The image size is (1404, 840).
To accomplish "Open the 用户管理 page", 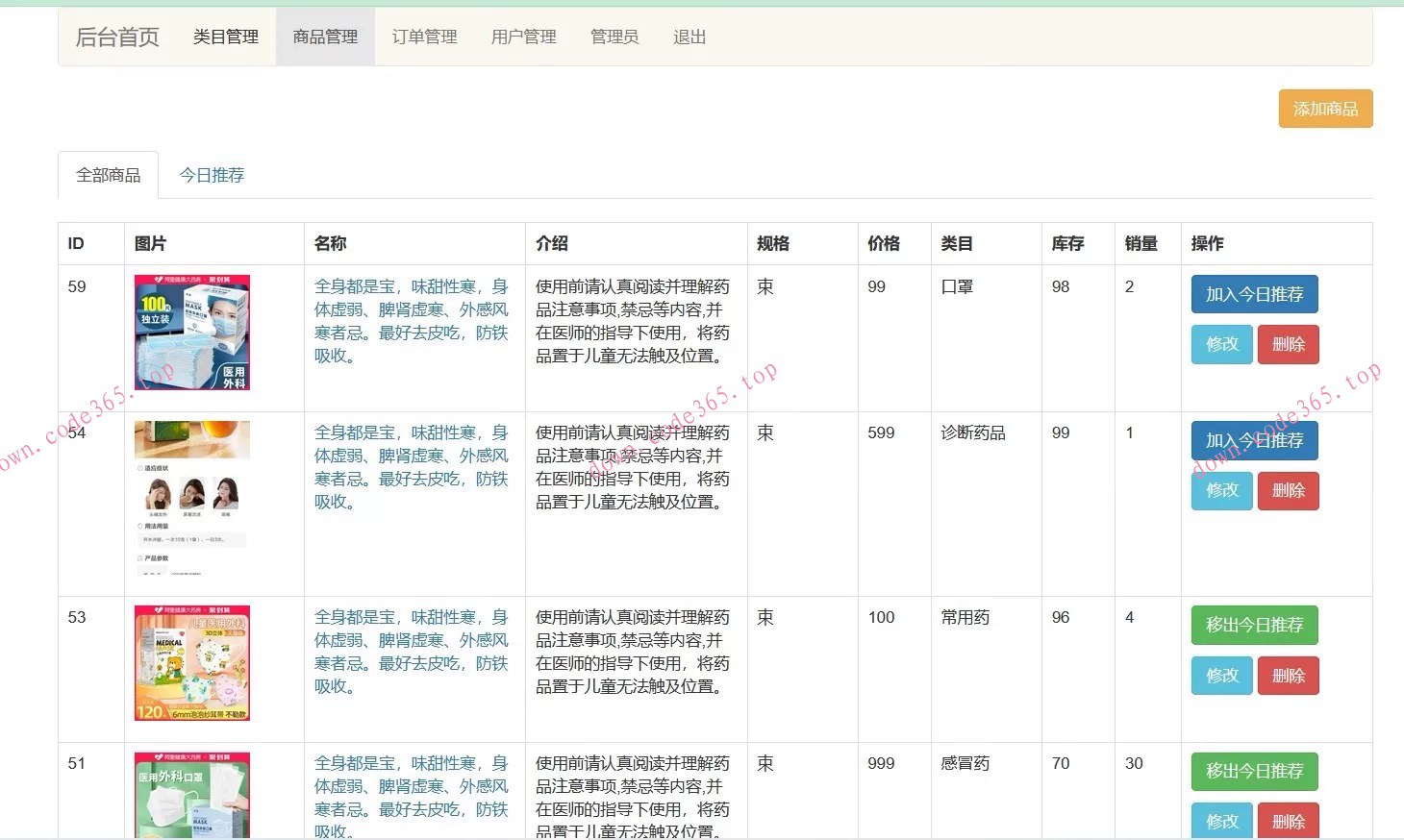I will (522, 37).
